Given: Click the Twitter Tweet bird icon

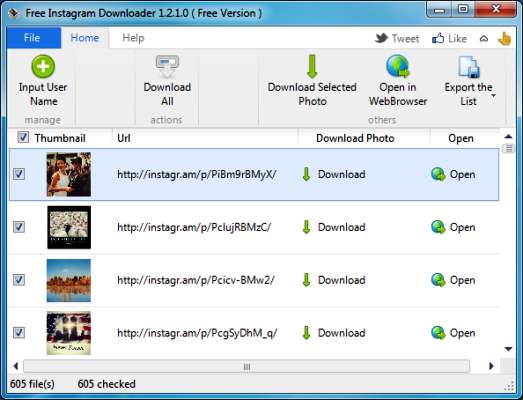Looking at the screenshot, I should pyautogui.click(x=381, y=38).
